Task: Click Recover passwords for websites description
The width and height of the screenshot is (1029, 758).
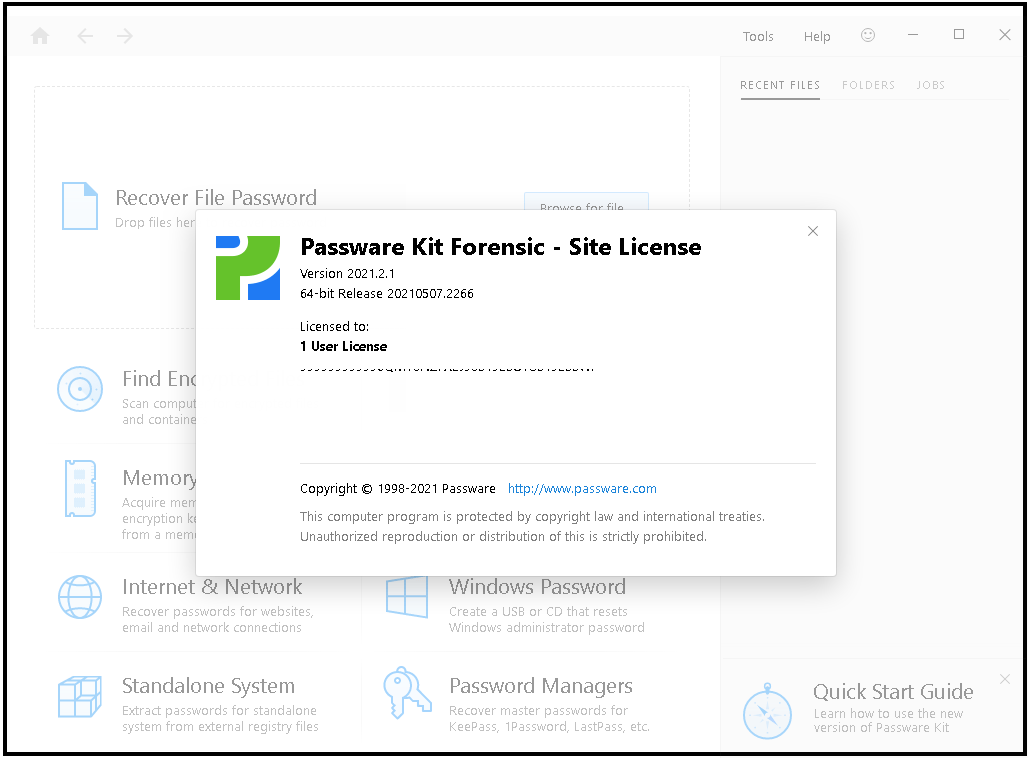Action: (218, 620)
